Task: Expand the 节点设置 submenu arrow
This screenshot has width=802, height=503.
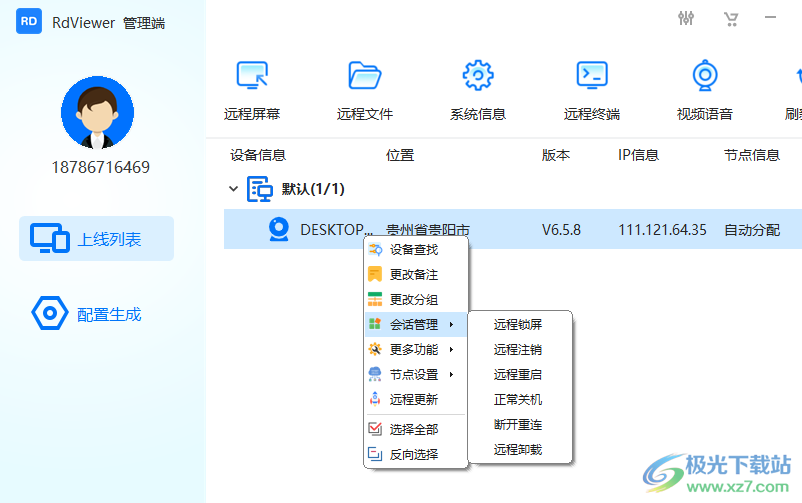Action: [x=451, y=375]
